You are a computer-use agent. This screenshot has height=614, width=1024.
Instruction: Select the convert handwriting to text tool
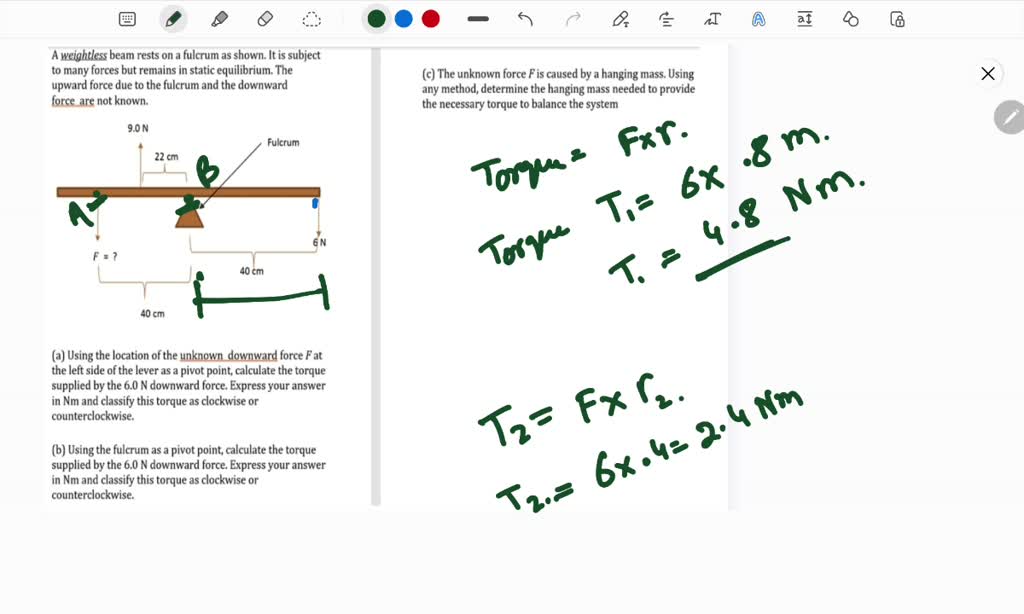[x=712, y=19]
